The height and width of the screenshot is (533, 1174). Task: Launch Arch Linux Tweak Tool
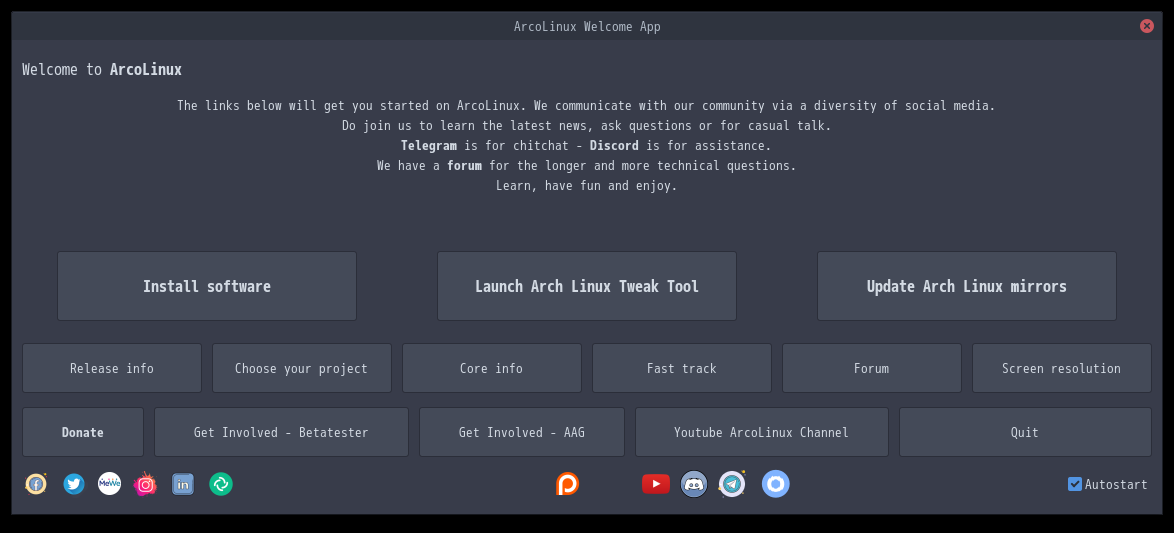point(587,286)
